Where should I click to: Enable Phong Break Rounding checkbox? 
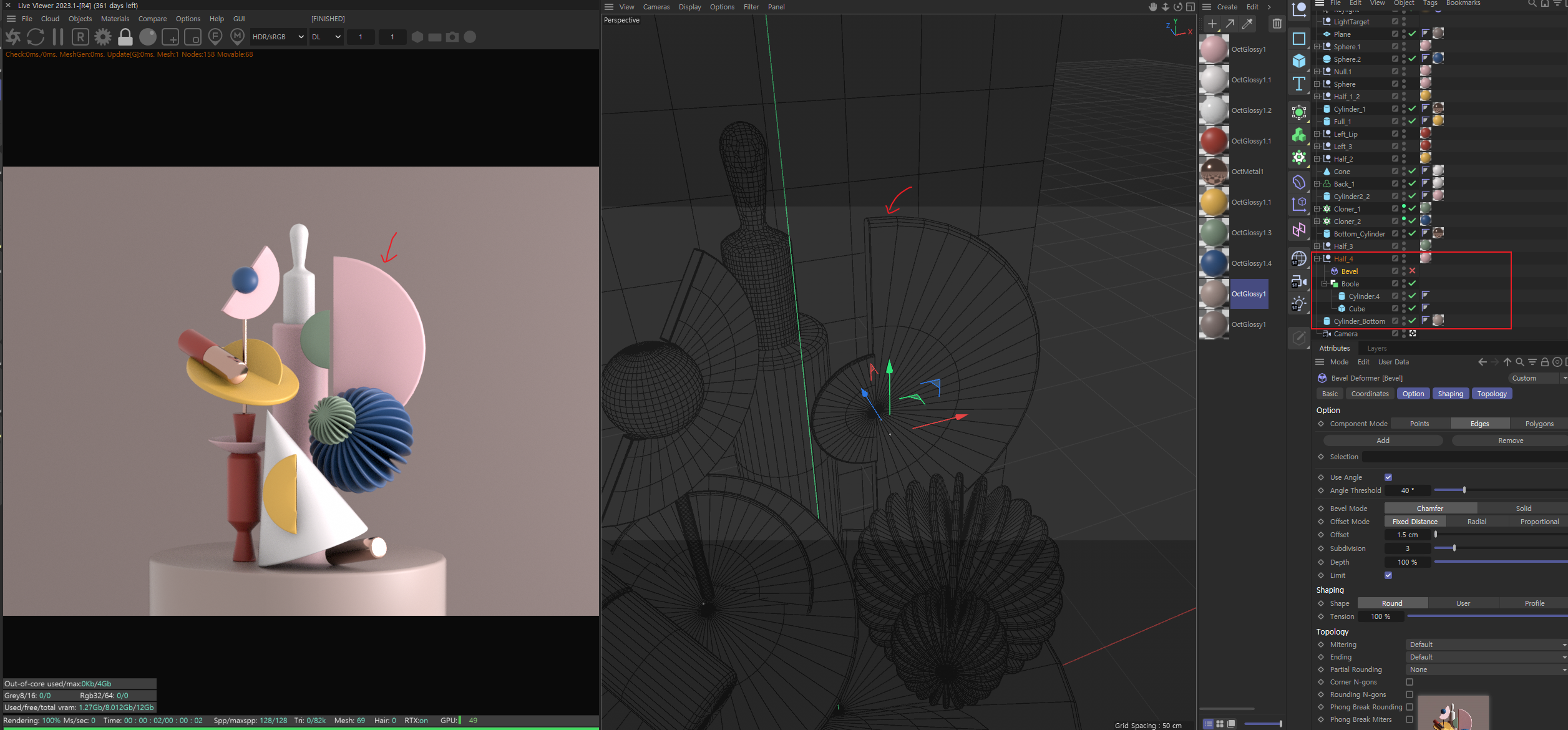[x=1410, y=707]
